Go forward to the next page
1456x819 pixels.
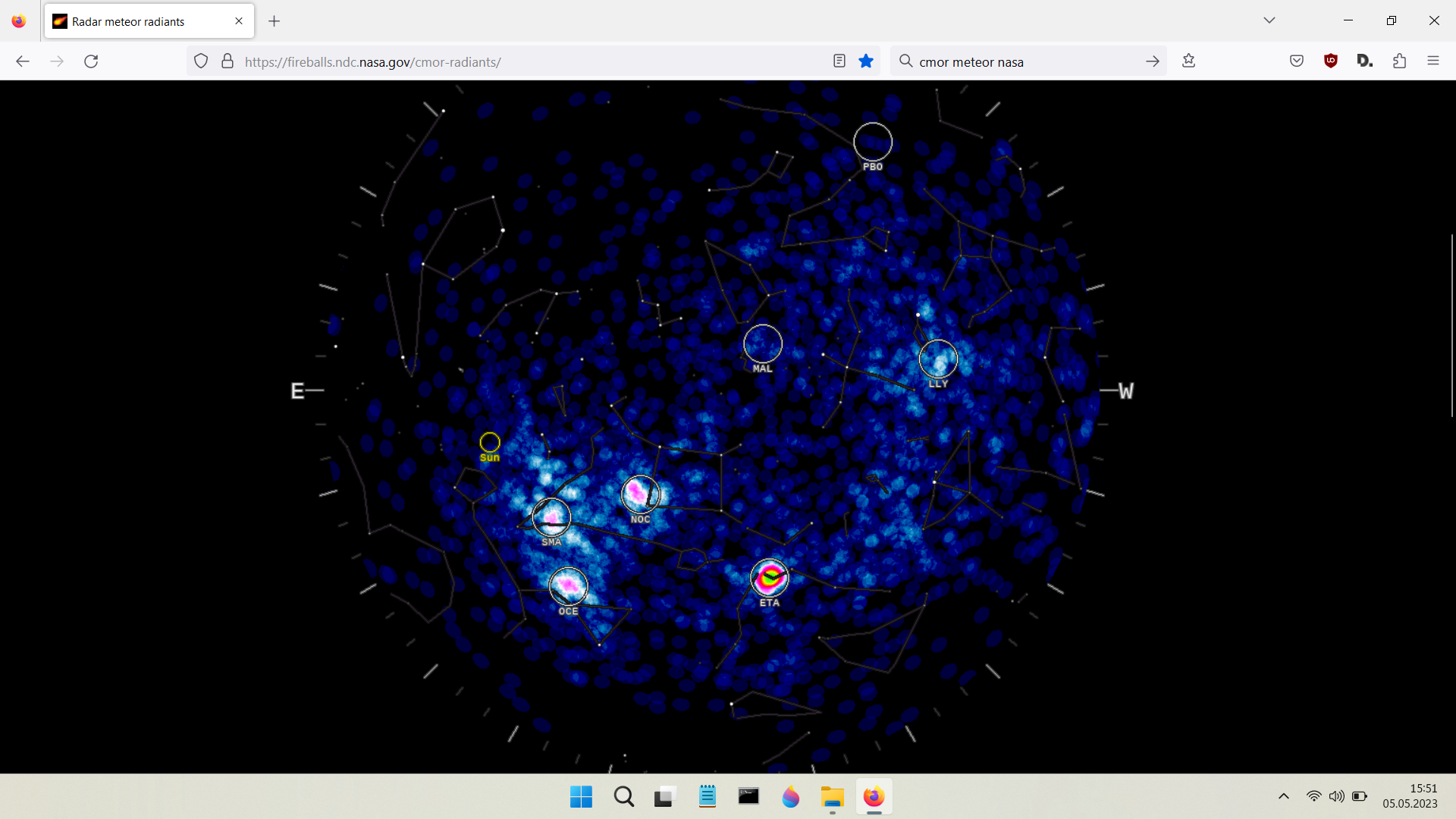coord(57,61)
